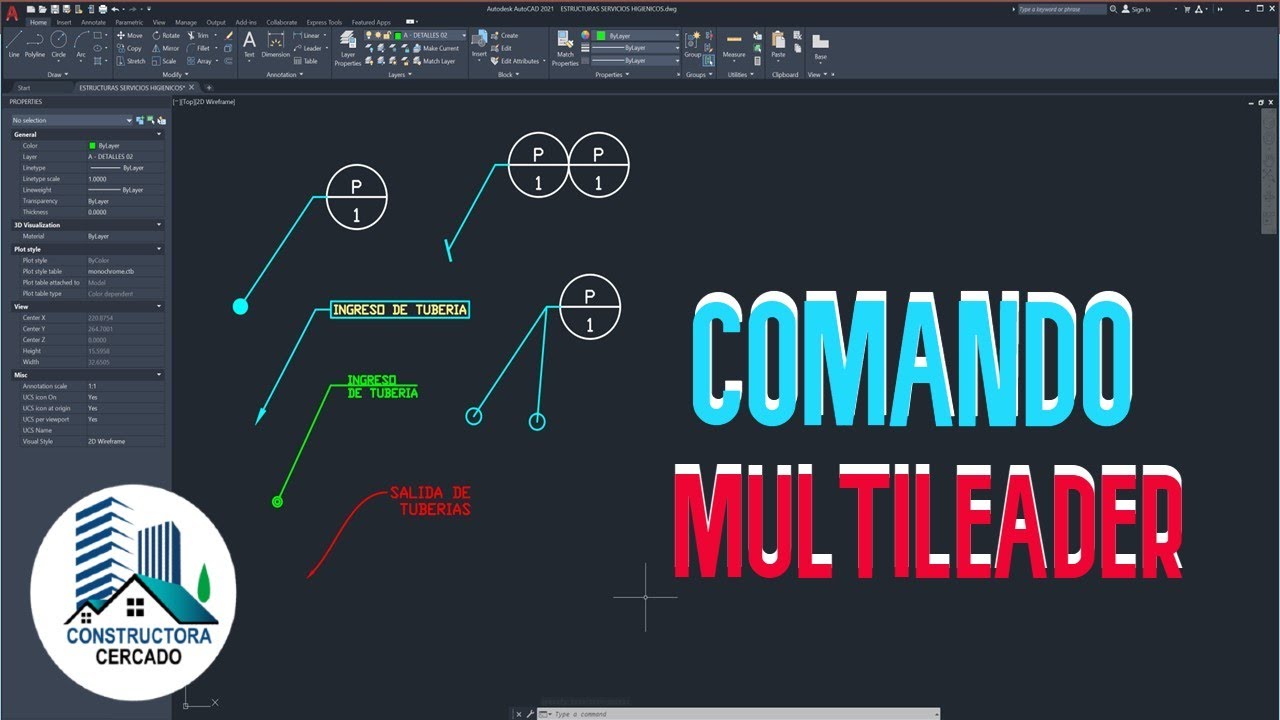
Task: Select the Circle tool
Action: click(x=58, y=44)
